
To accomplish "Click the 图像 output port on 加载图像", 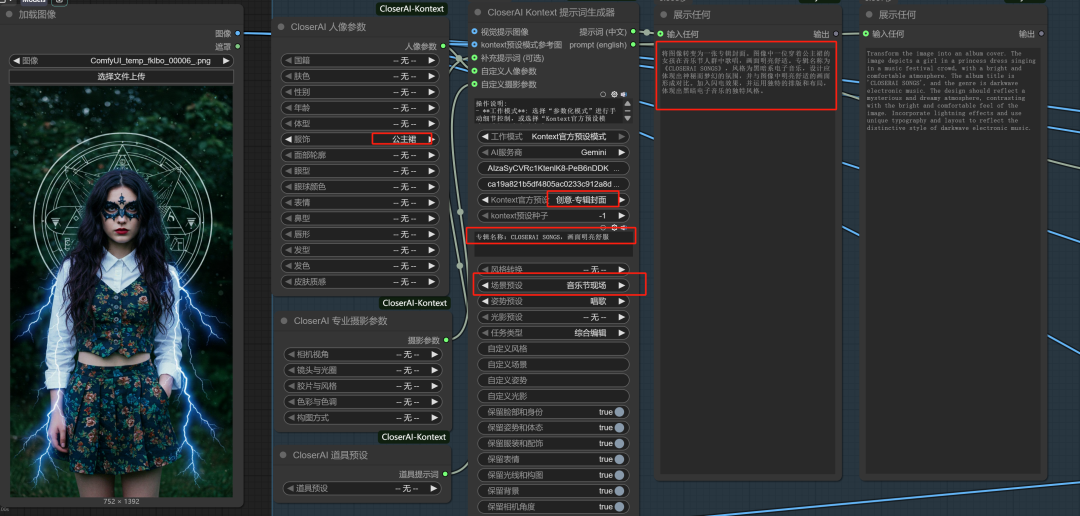I will [x=238, y=33].
